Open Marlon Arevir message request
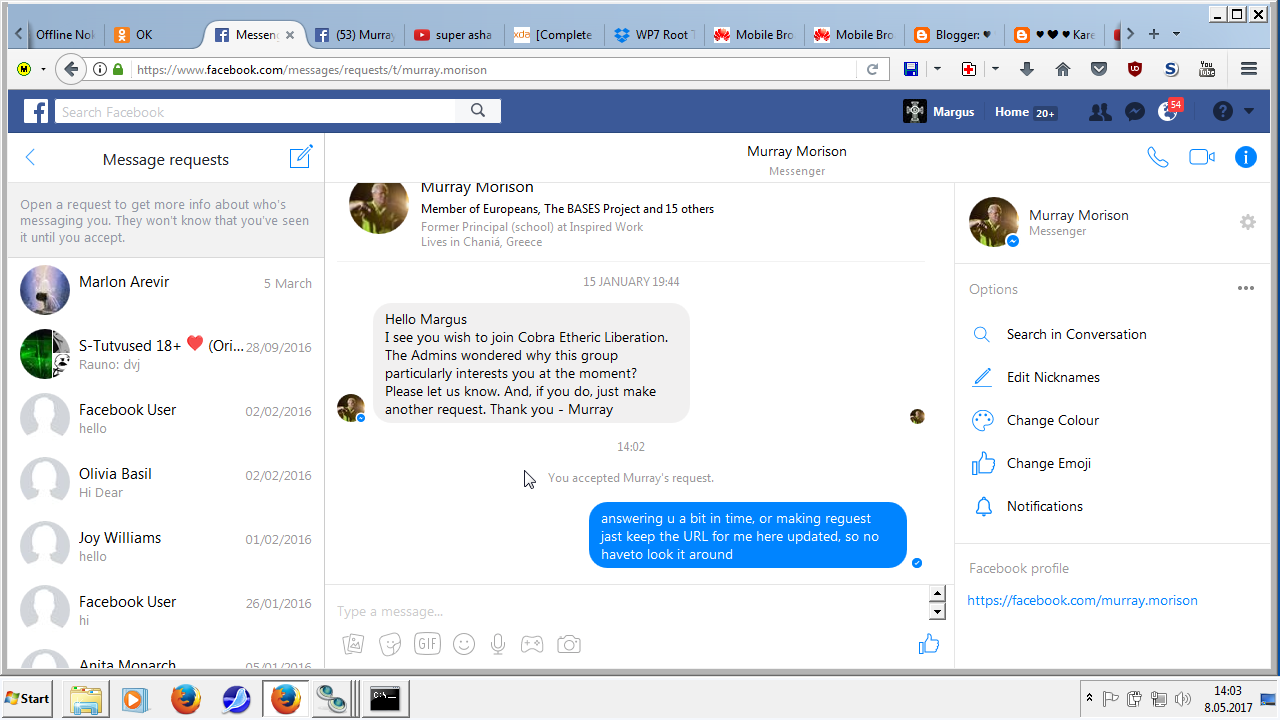 point(166,290)
